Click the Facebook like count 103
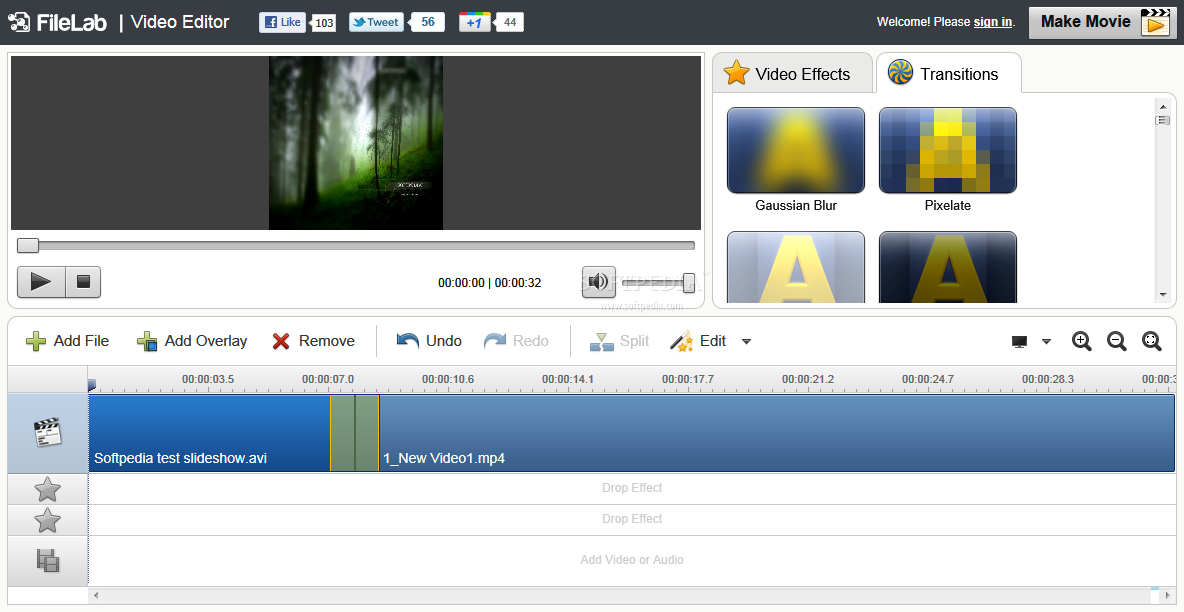 (x=324, y=23)
